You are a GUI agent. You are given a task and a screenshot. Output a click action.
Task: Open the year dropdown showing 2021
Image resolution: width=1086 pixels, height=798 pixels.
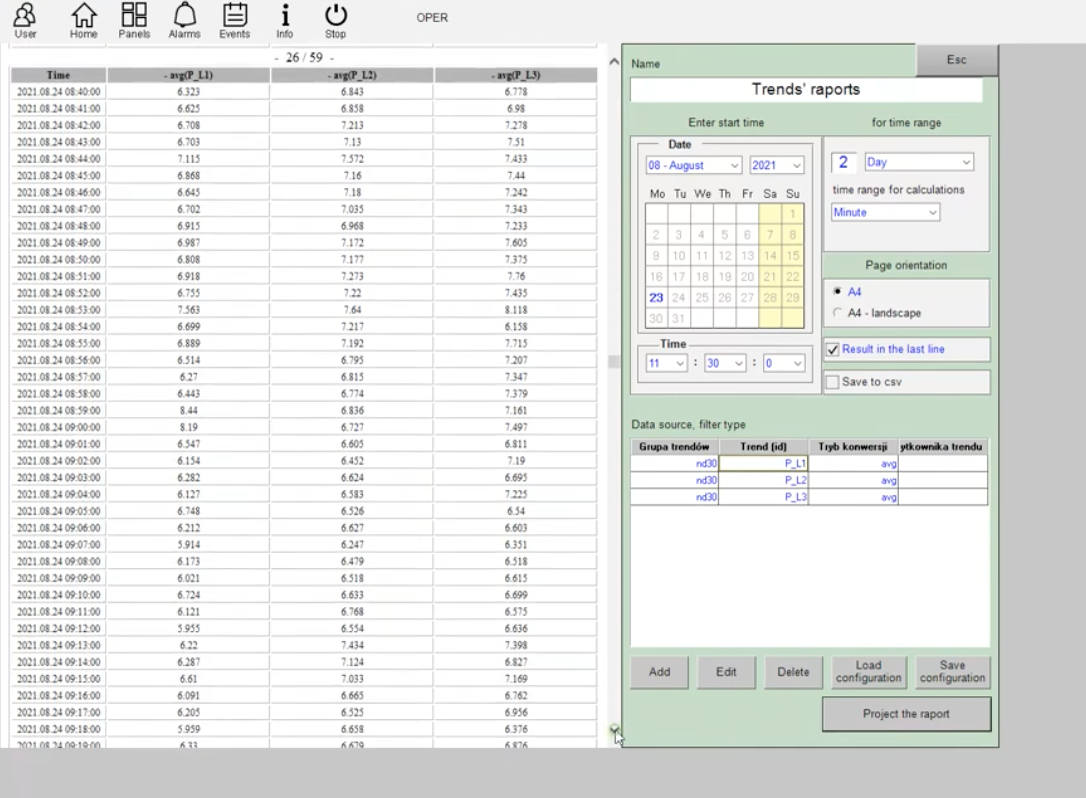pos(776,166)
